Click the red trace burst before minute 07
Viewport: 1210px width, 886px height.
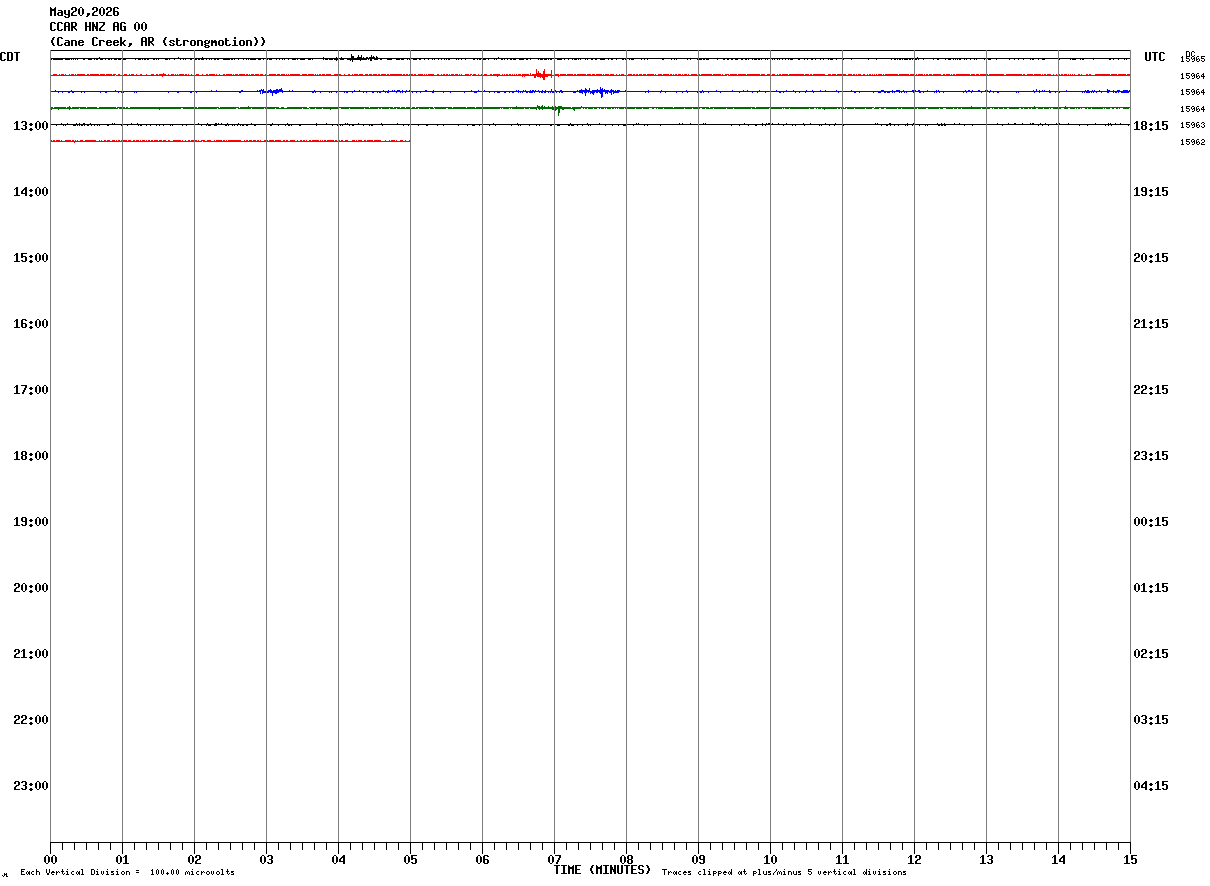pos(542,74)
